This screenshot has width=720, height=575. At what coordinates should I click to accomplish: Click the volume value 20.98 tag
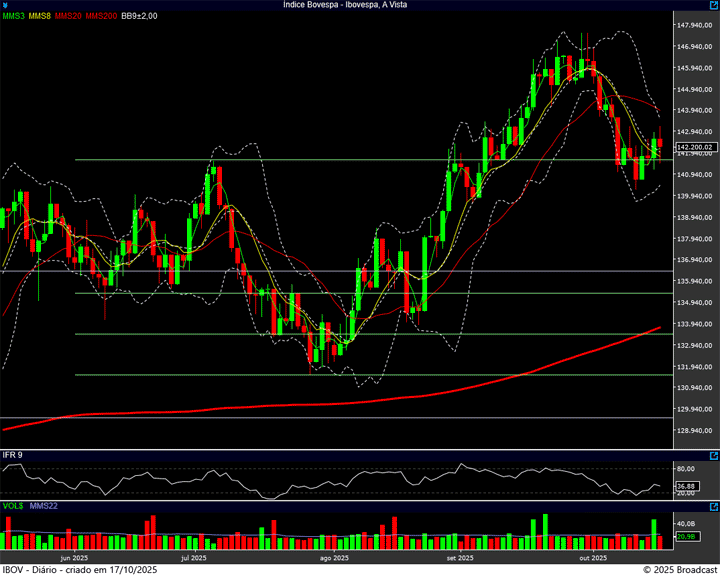685,538
